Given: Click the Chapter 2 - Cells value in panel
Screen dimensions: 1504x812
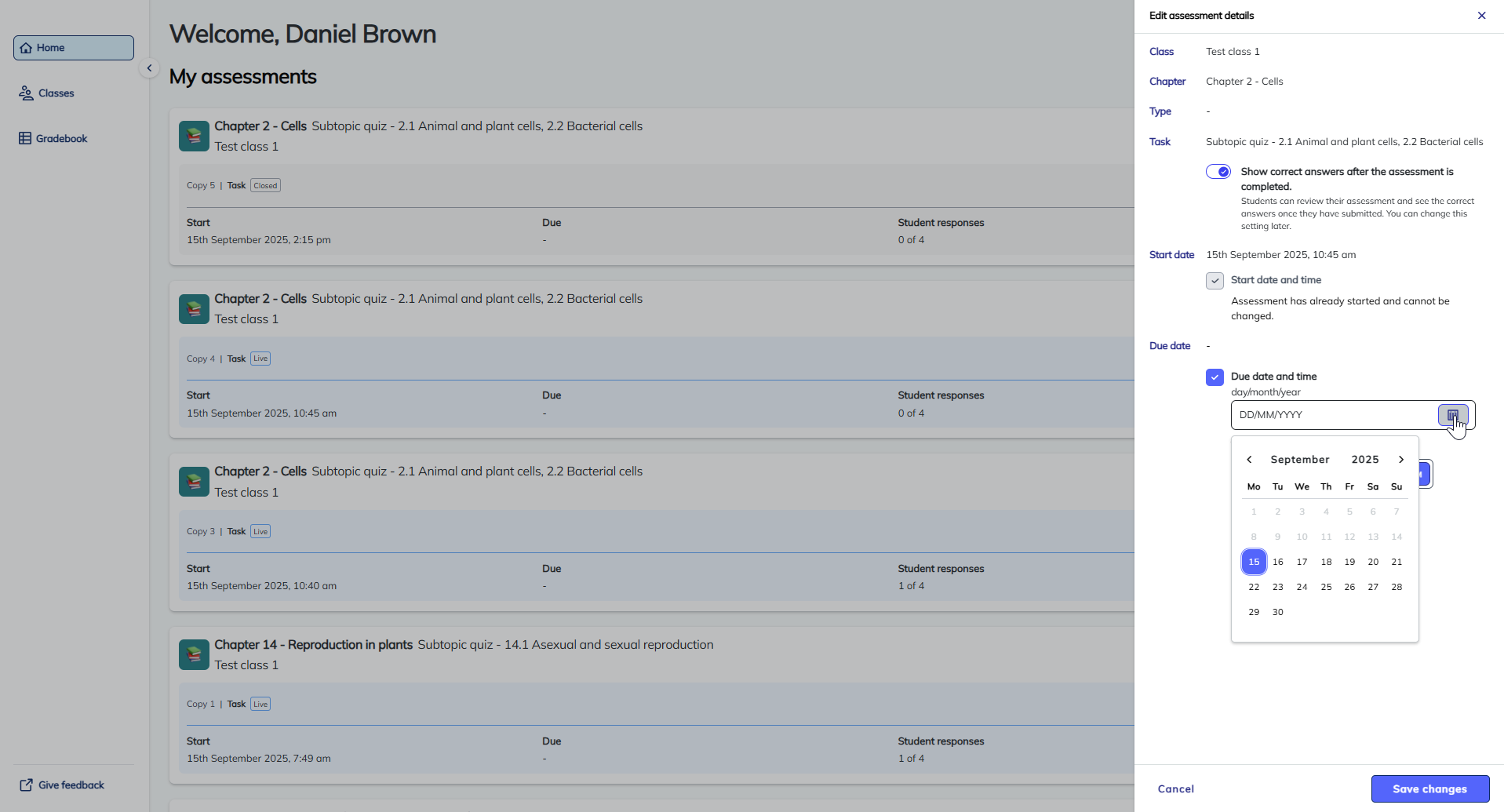Looking at the screenshot, I should (x=1244, y=82).
